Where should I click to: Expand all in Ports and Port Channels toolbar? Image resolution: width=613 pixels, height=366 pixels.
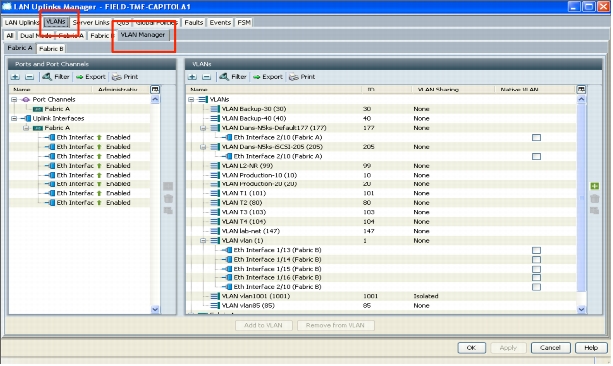15,77
